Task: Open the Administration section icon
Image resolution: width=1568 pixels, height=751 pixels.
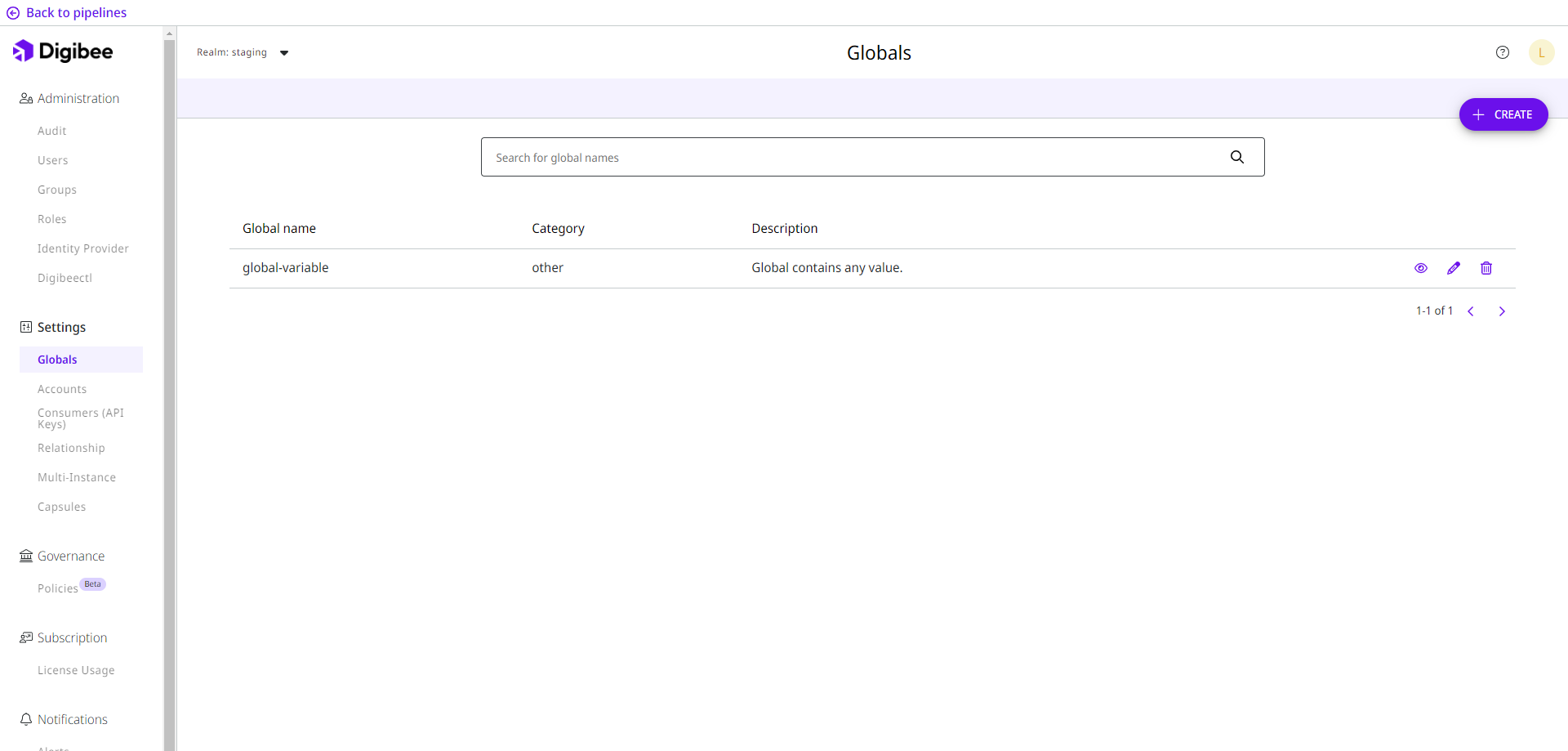Action: click(25, 97)
